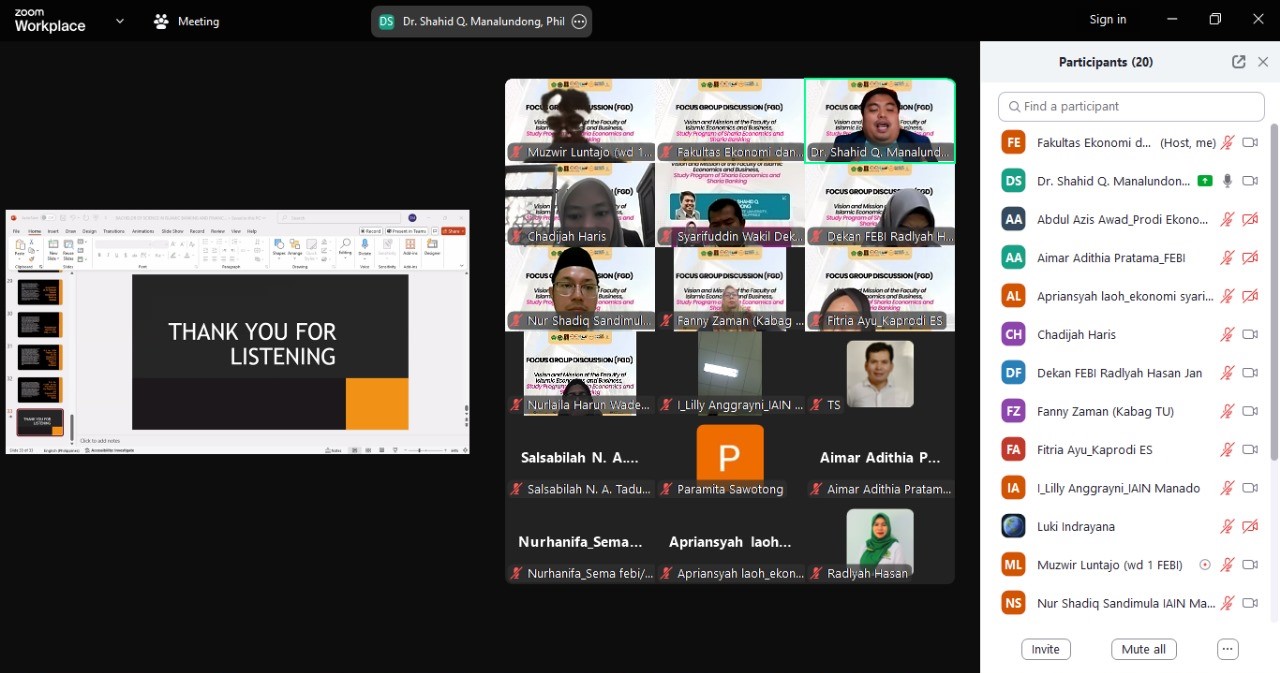The width and height of the screenshot is (1280, 673).
Task: Close the Participants panel
Action: pyautogui.click(x=1263, y=62)
